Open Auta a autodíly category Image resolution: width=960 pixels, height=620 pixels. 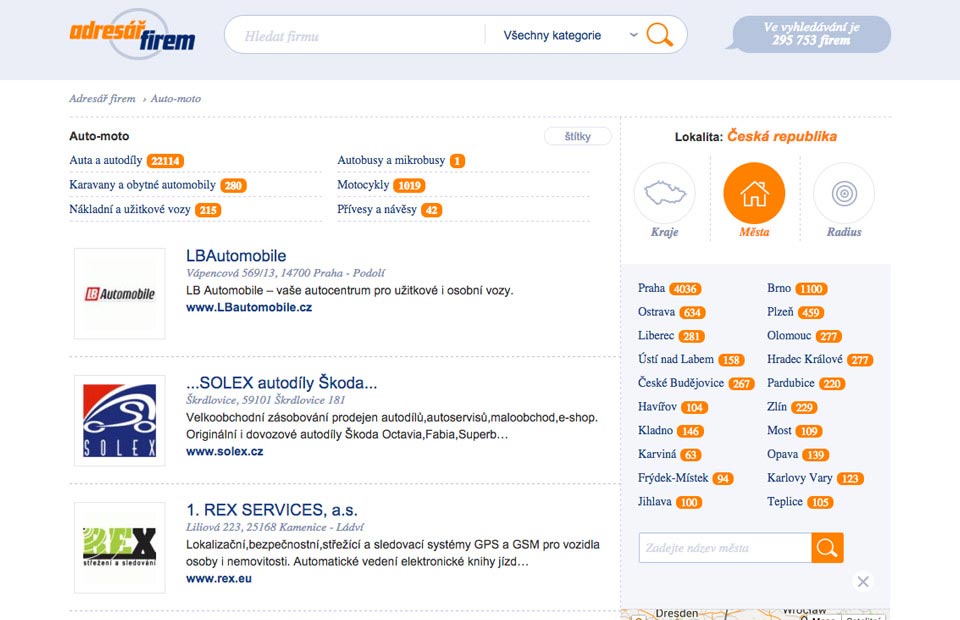coord(105,160)
